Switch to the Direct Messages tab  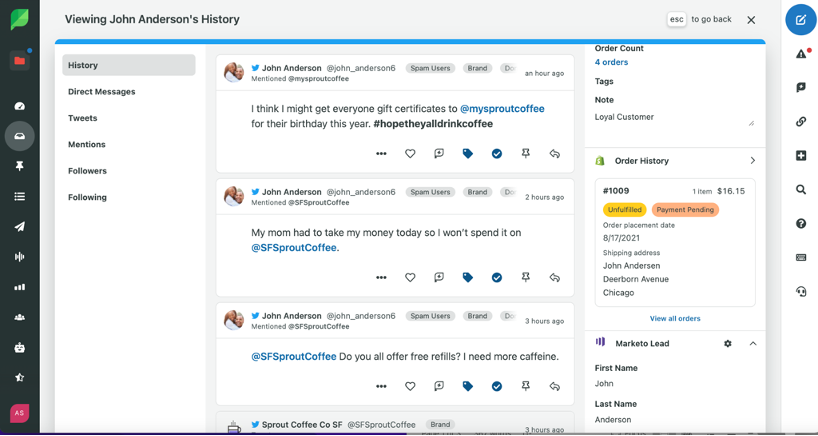point(102,92)
